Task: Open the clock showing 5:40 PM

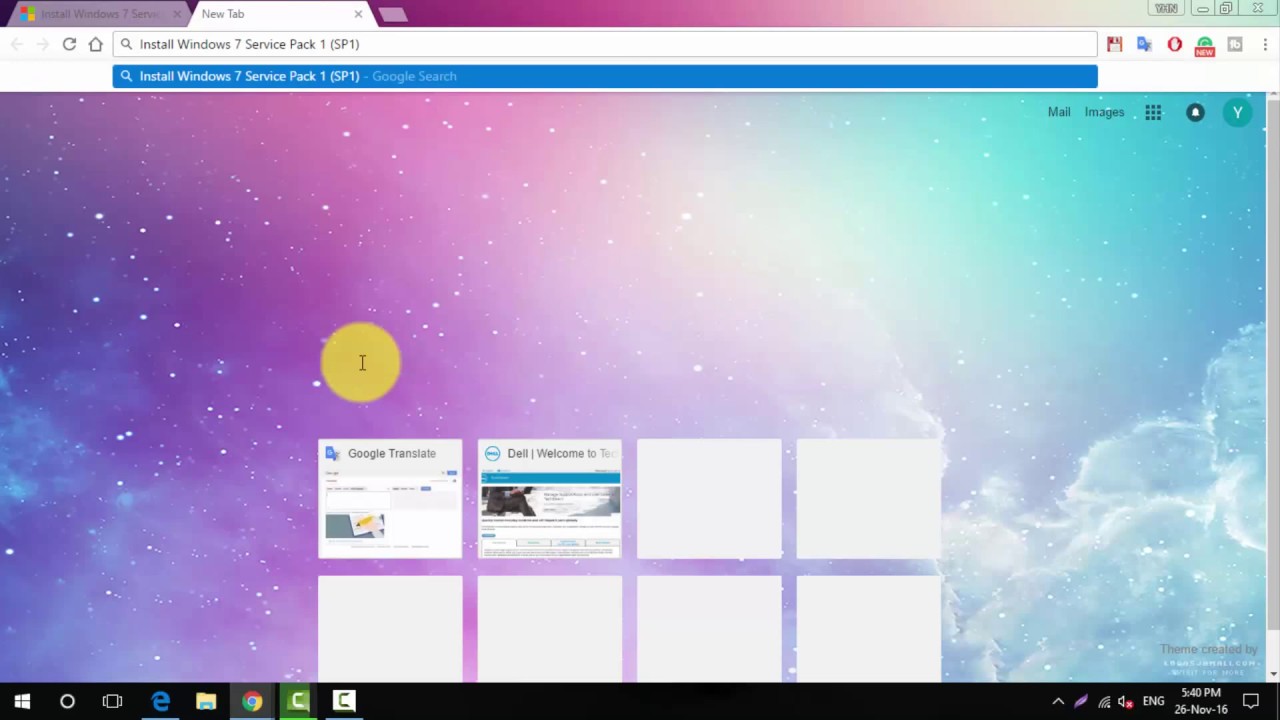Action: click(x=1201, y=701)
